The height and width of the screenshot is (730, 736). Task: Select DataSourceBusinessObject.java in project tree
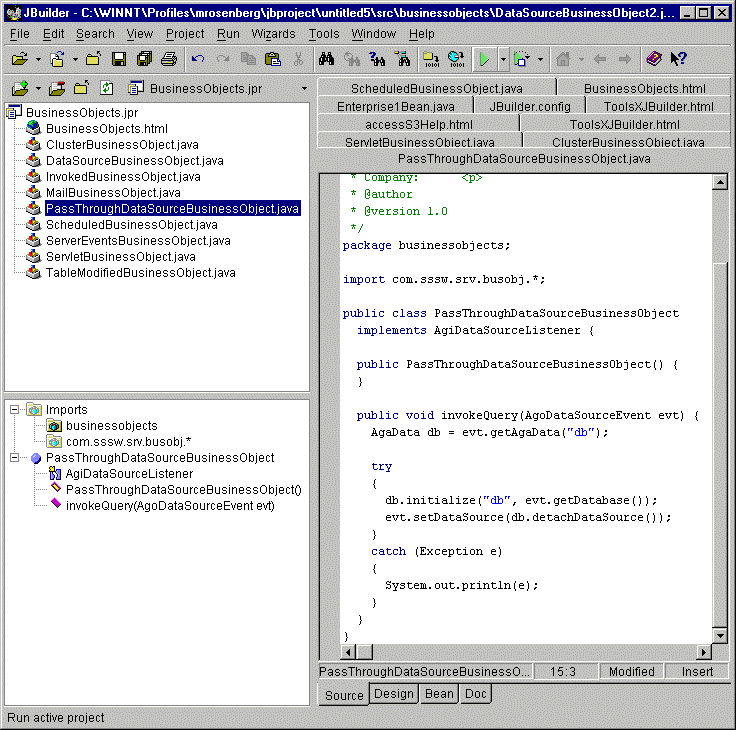click(x=135, y=161)
